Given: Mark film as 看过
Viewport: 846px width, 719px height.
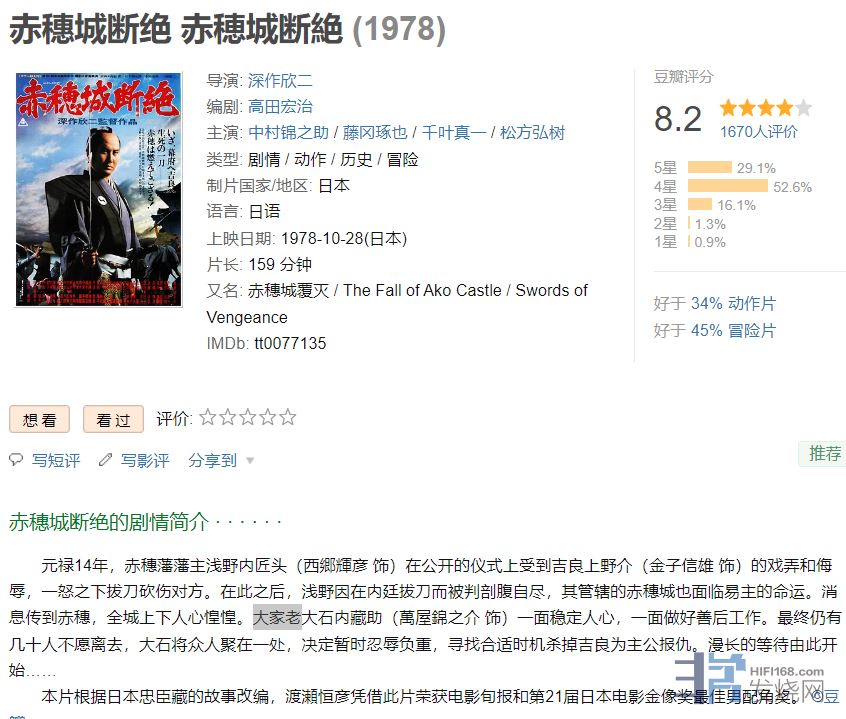Looking at the screenshot, I should pyautogui.click(x=113, y=419).
